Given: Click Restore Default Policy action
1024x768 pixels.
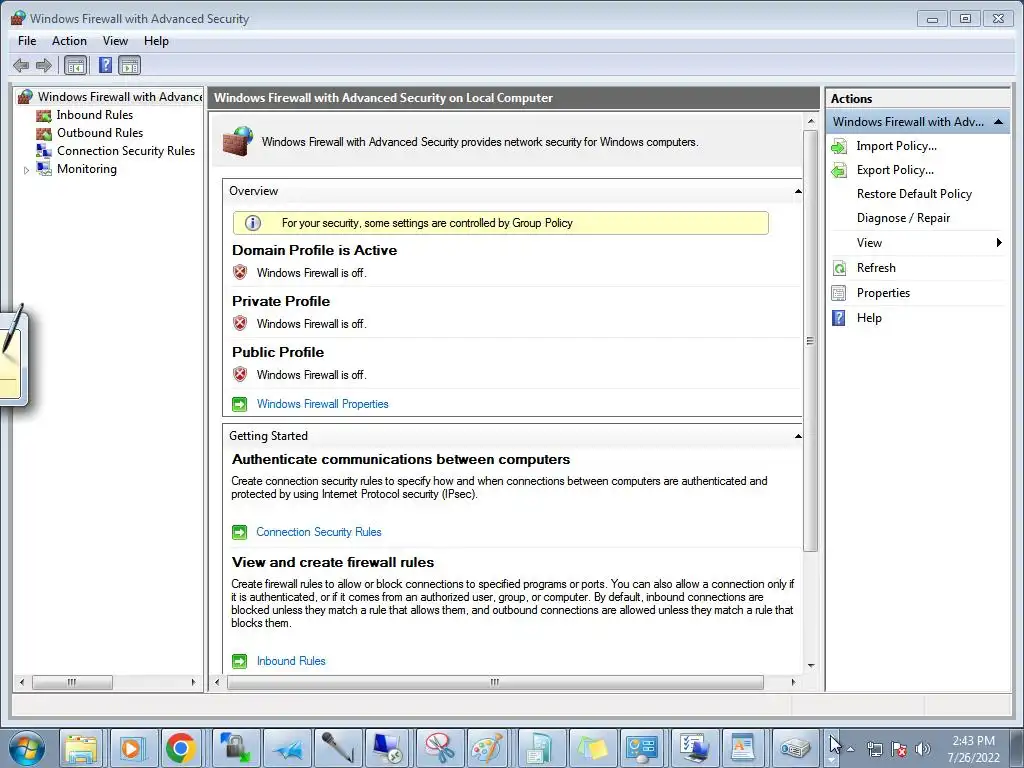Looking at the screenshot, I should point(914,194).
